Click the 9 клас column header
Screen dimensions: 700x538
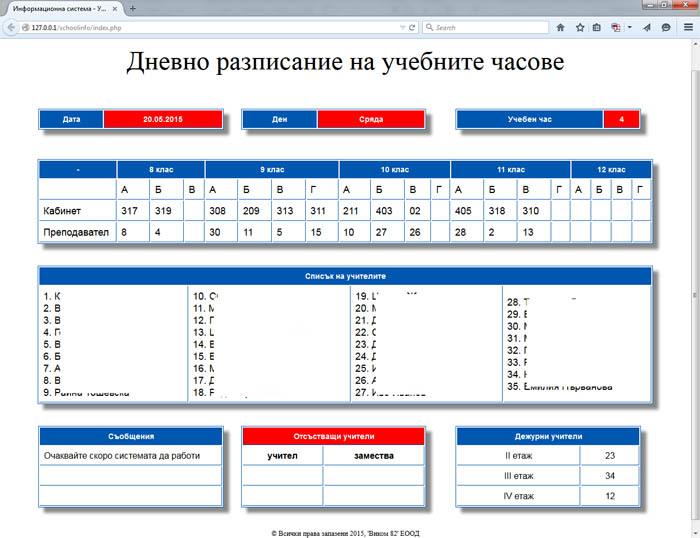pyautogui.click(x=272, y=170)
